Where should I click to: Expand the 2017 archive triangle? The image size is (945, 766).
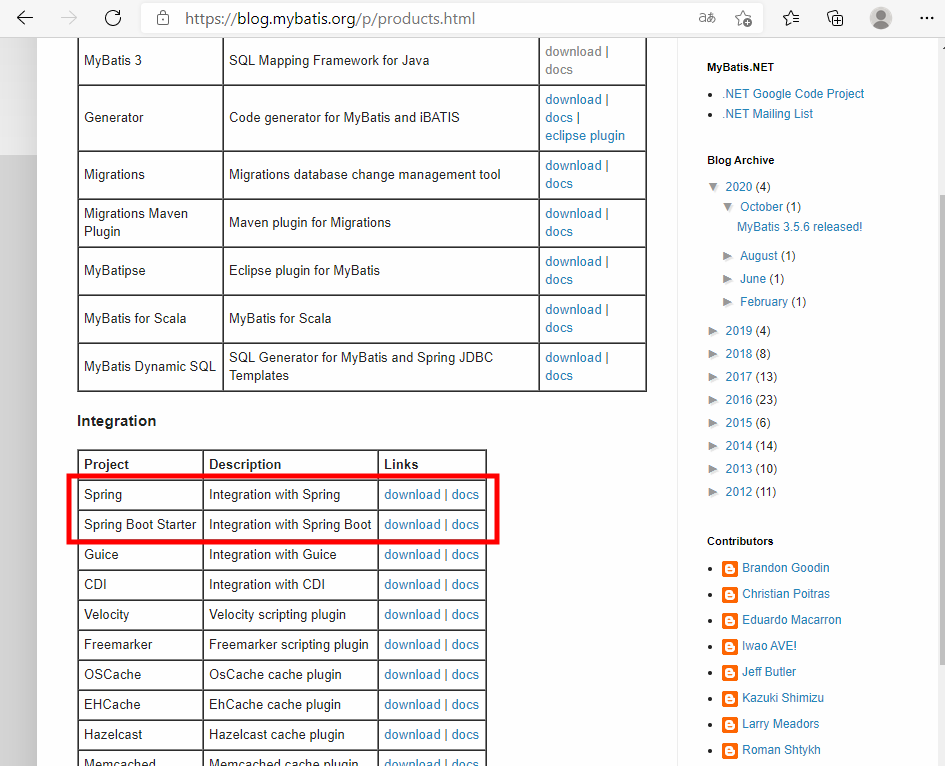click(x=714, y=377)
